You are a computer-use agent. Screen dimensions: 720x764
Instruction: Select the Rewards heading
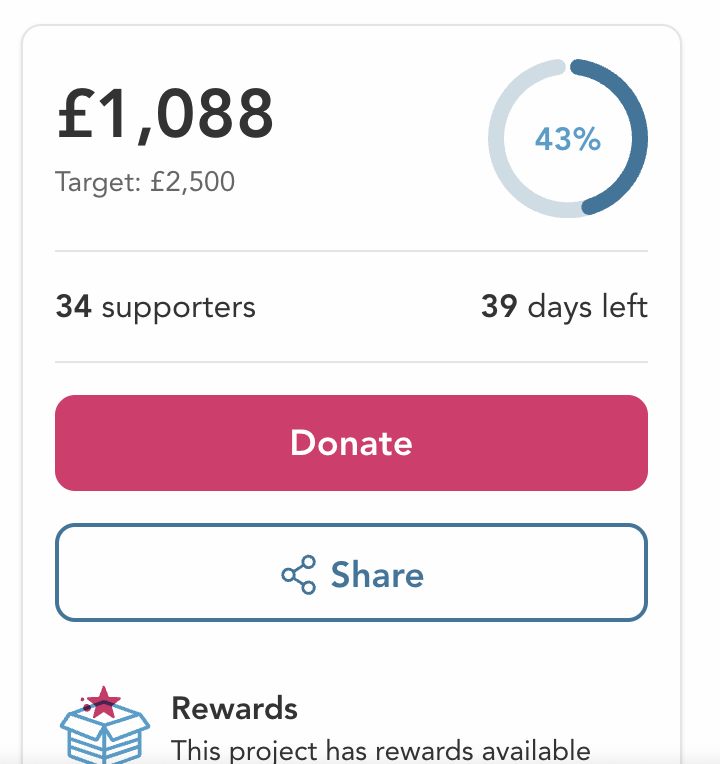point(235,708)
